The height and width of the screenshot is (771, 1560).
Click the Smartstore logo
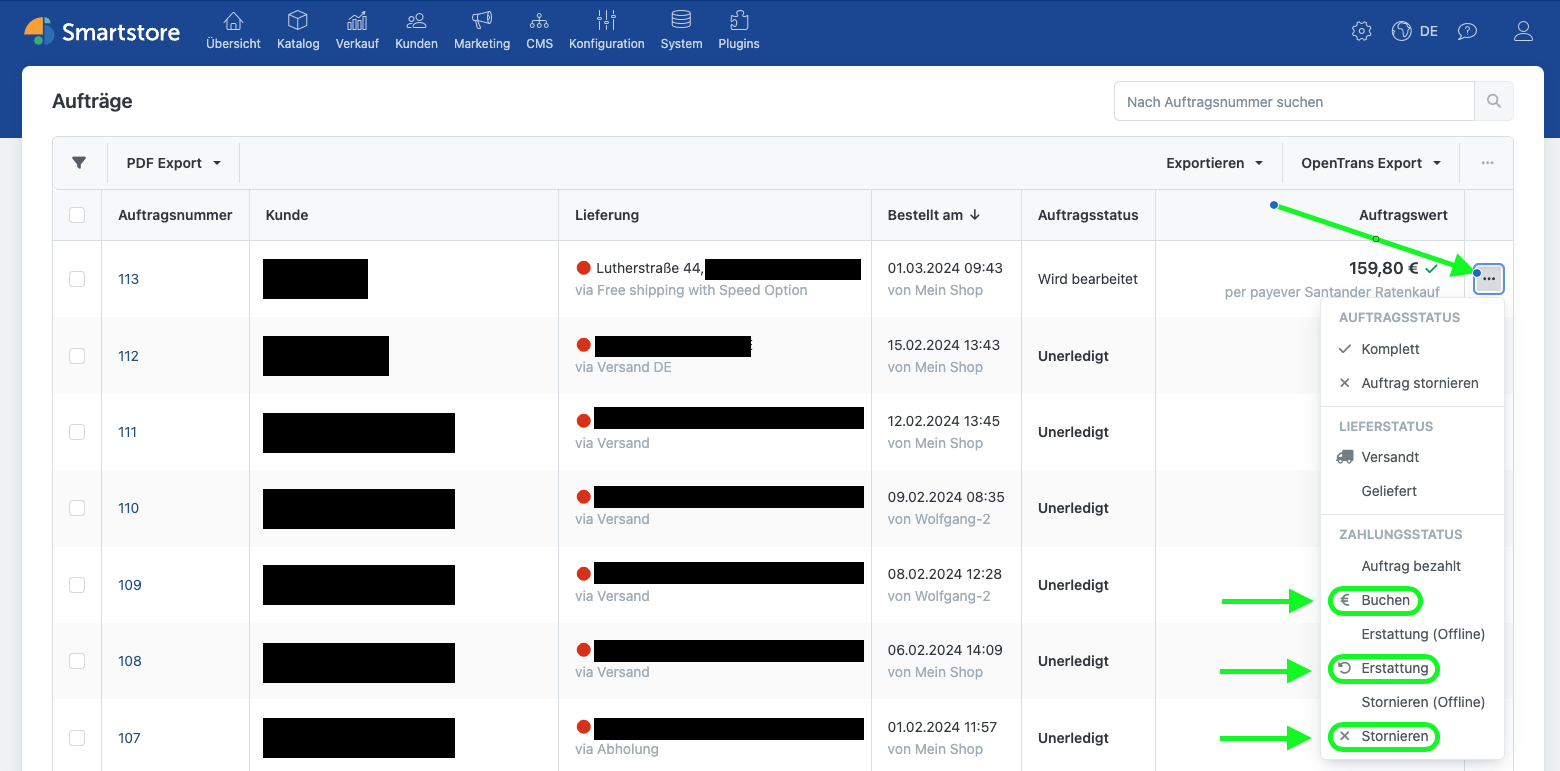pos(102,31)
